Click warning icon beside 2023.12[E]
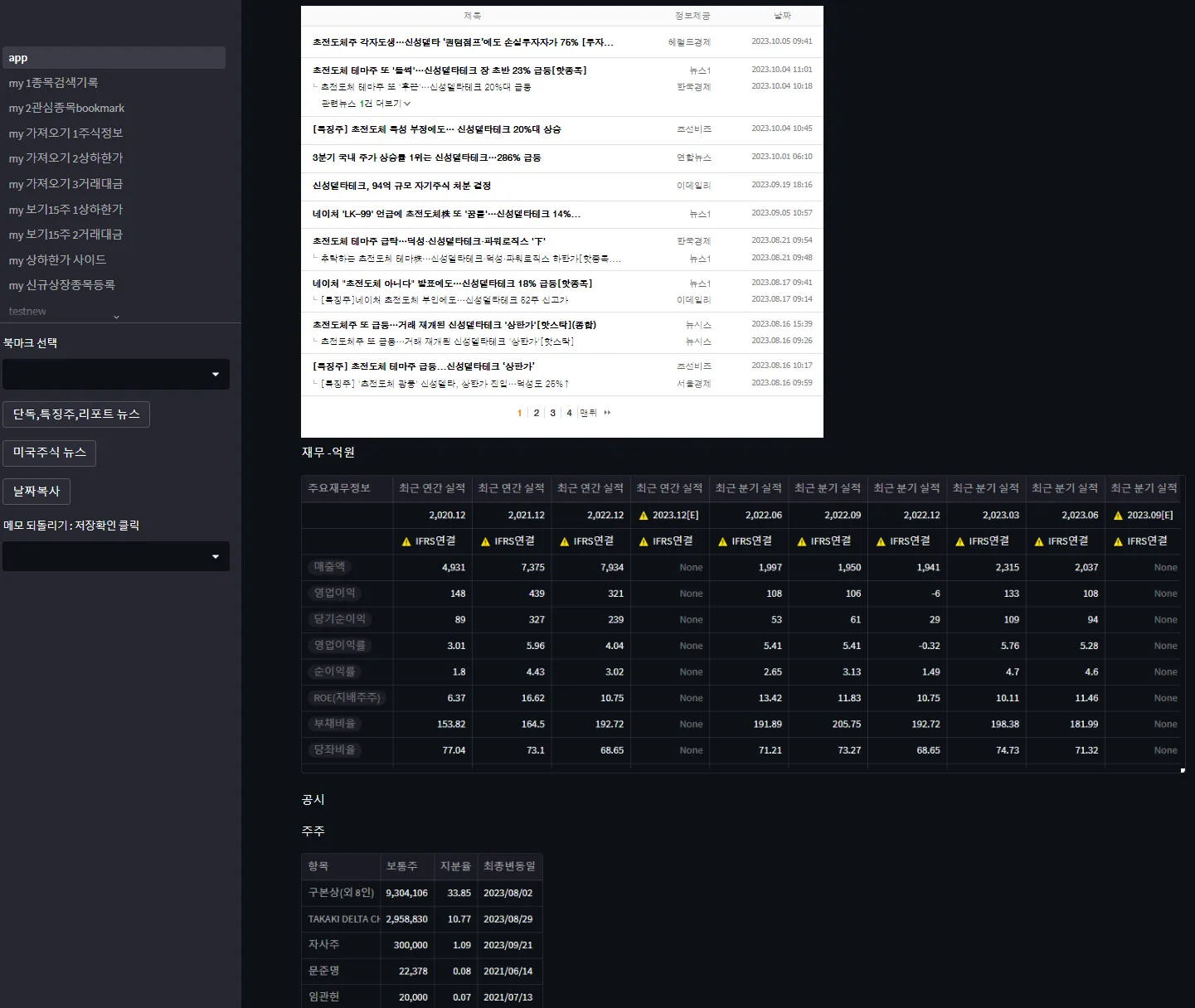Screen dimensions: 1195x1008 tap(644, 516)
